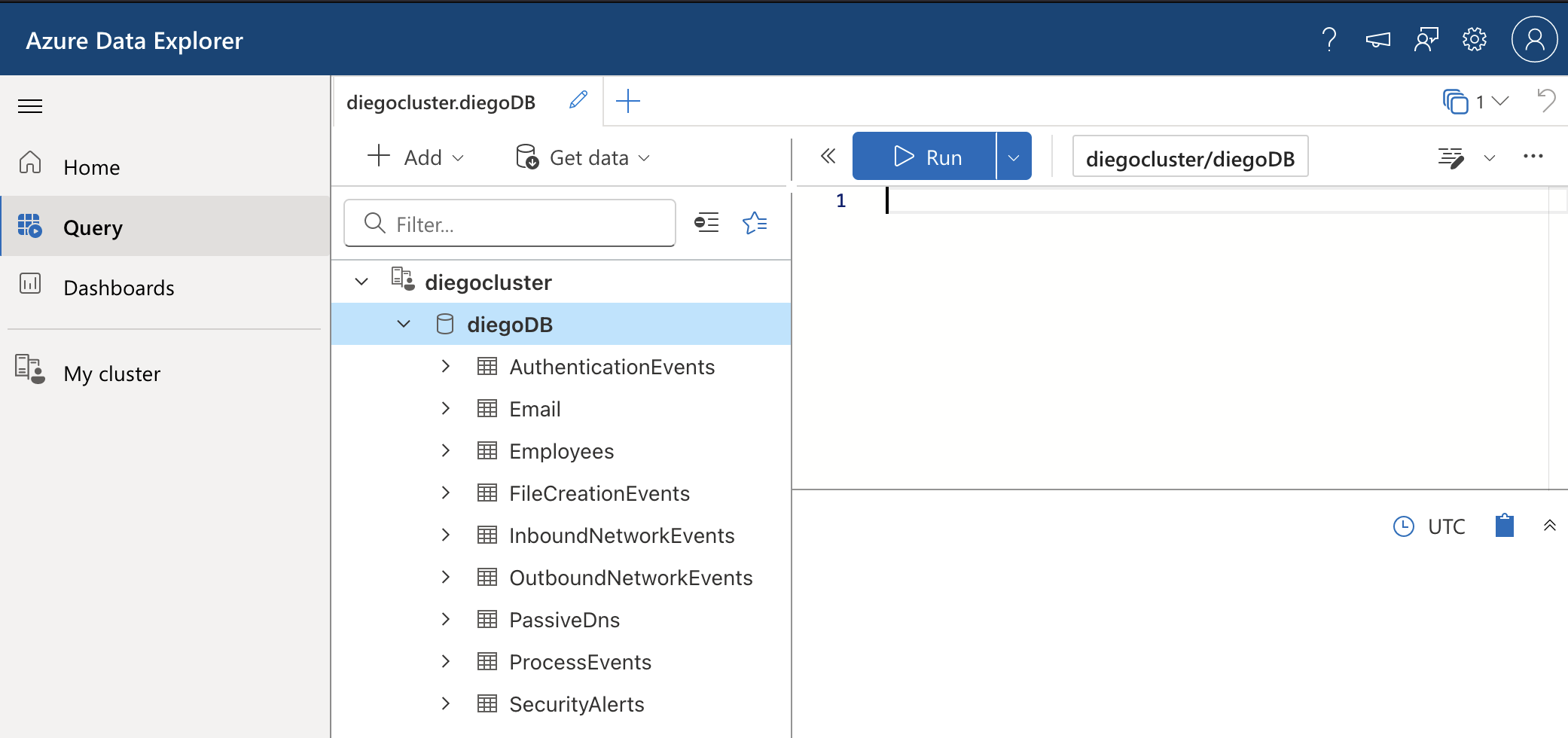Add a new query tab

tap(628, 101)
